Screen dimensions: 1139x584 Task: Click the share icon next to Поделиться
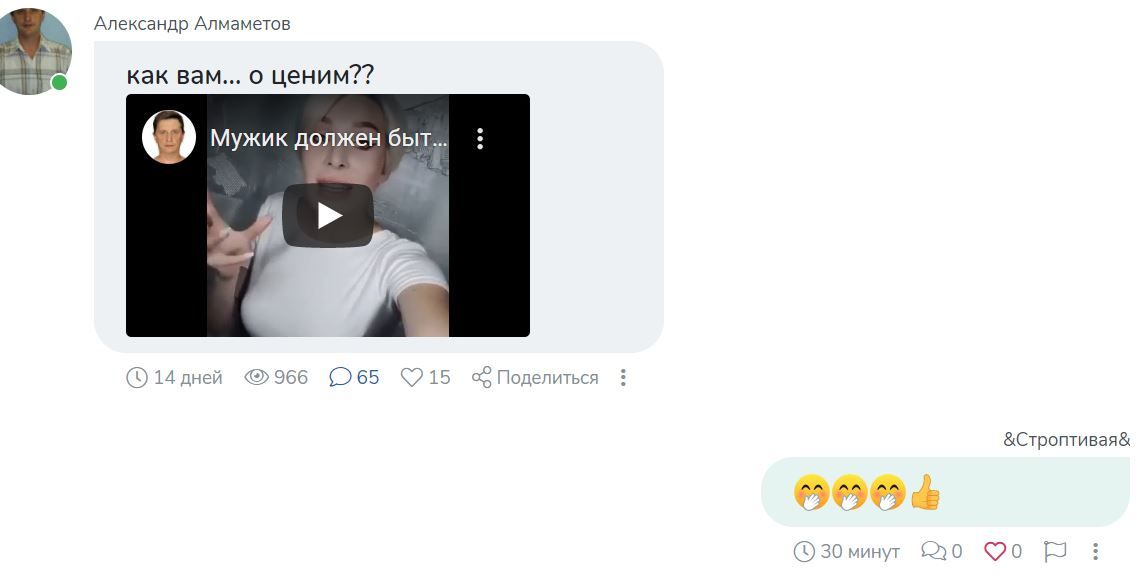482,377
